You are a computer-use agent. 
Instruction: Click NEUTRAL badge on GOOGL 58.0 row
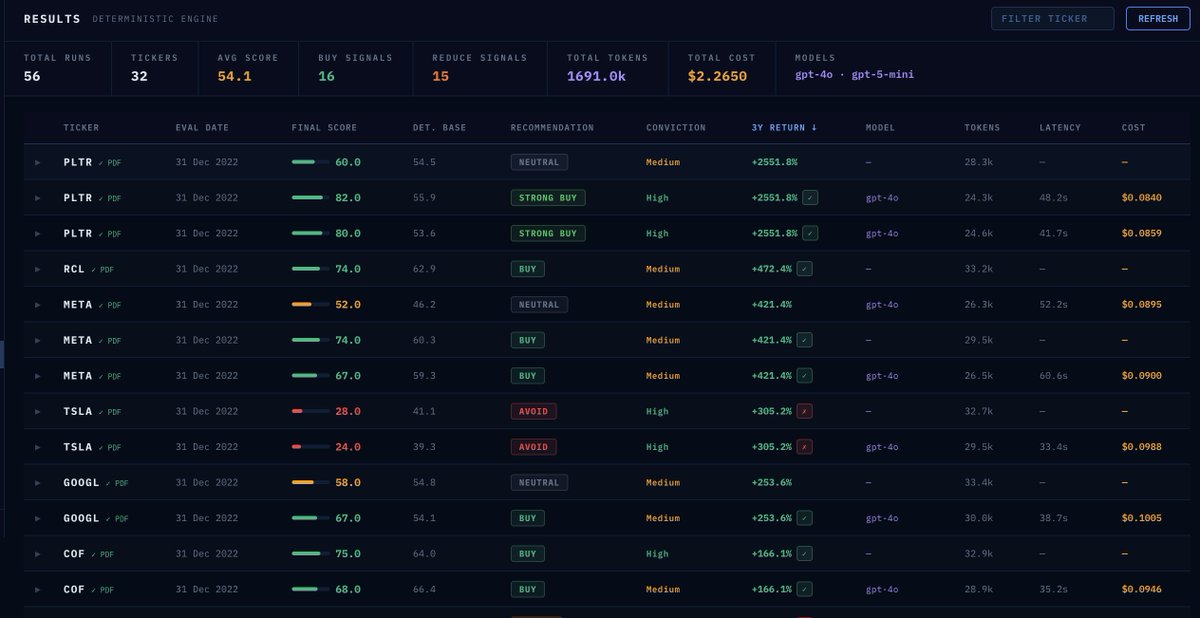click(x=539, y=483)
